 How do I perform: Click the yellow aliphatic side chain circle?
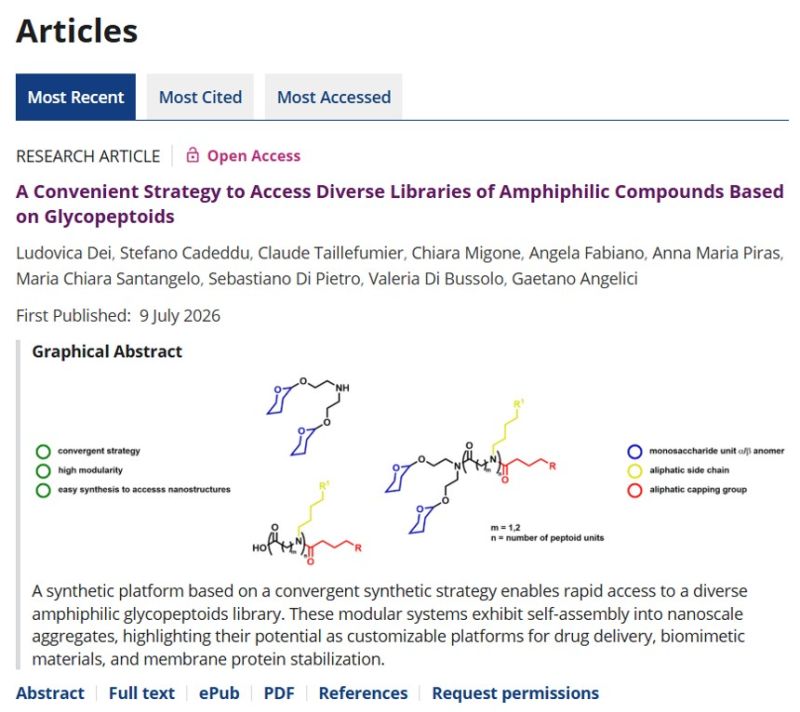click(635, 471)
